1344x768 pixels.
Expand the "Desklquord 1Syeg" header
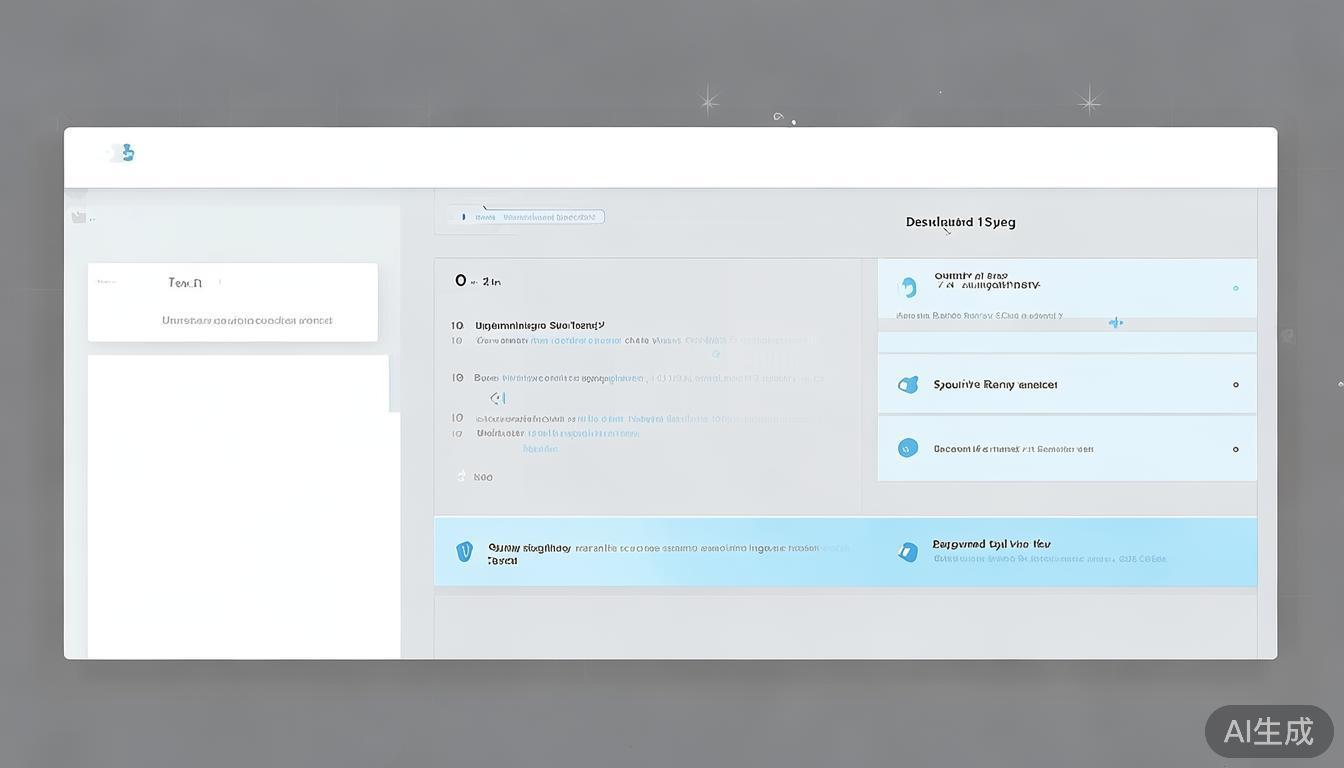[x=960, y=222]
